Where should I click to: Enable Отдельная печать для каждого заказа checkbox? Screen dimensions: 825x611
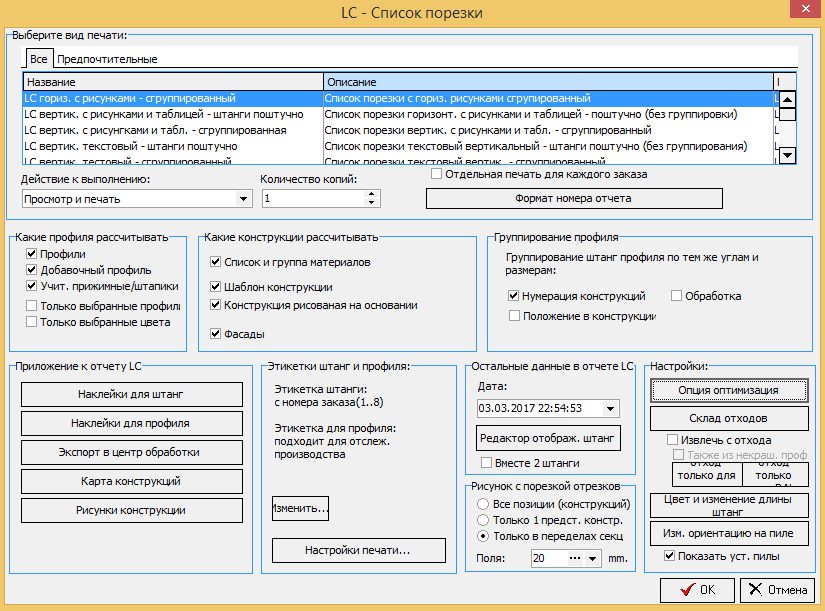(x=436, y=174)
